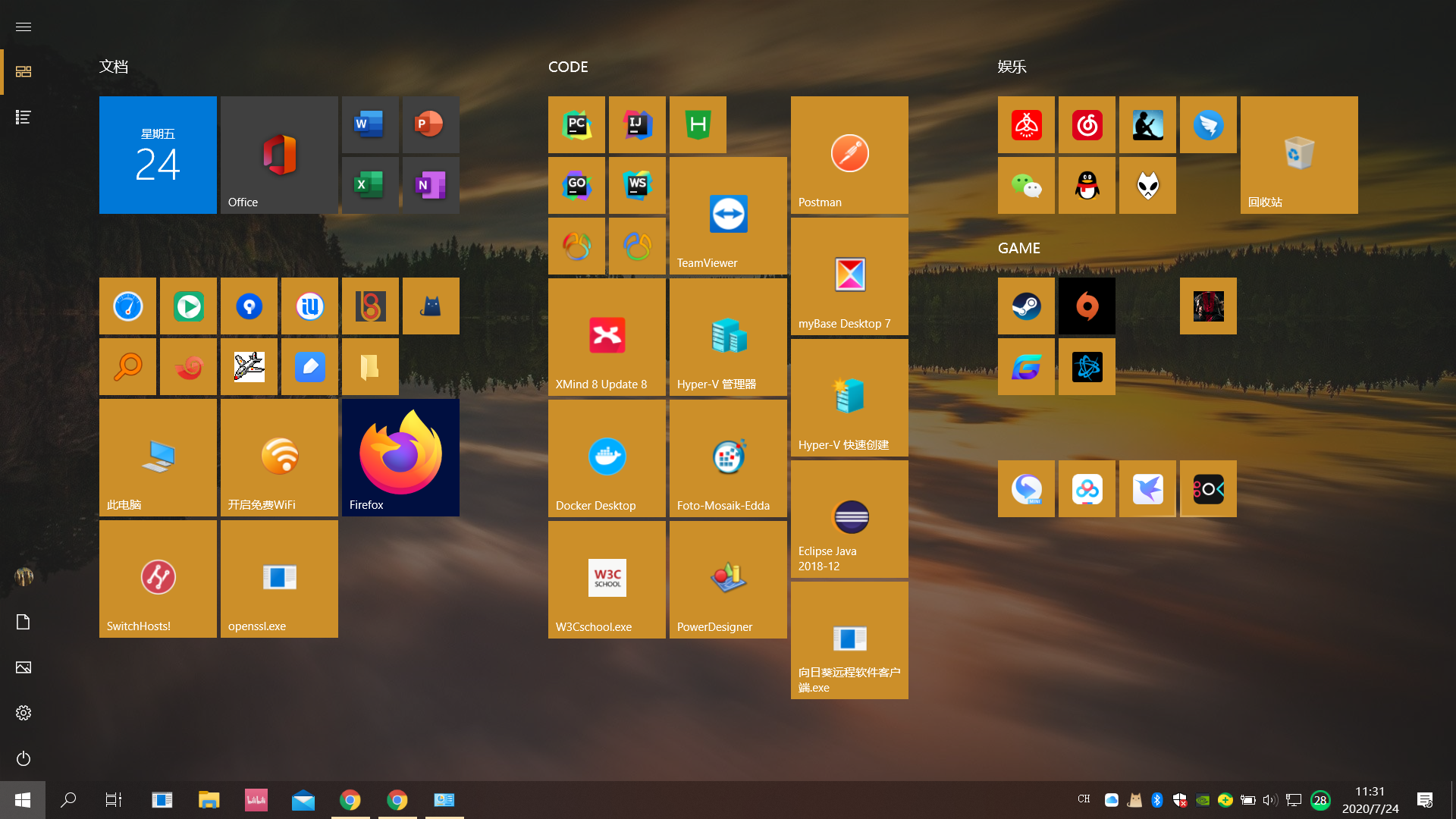Open the WeChat tile
The image size is (1456, 819).
[1026, 185]
